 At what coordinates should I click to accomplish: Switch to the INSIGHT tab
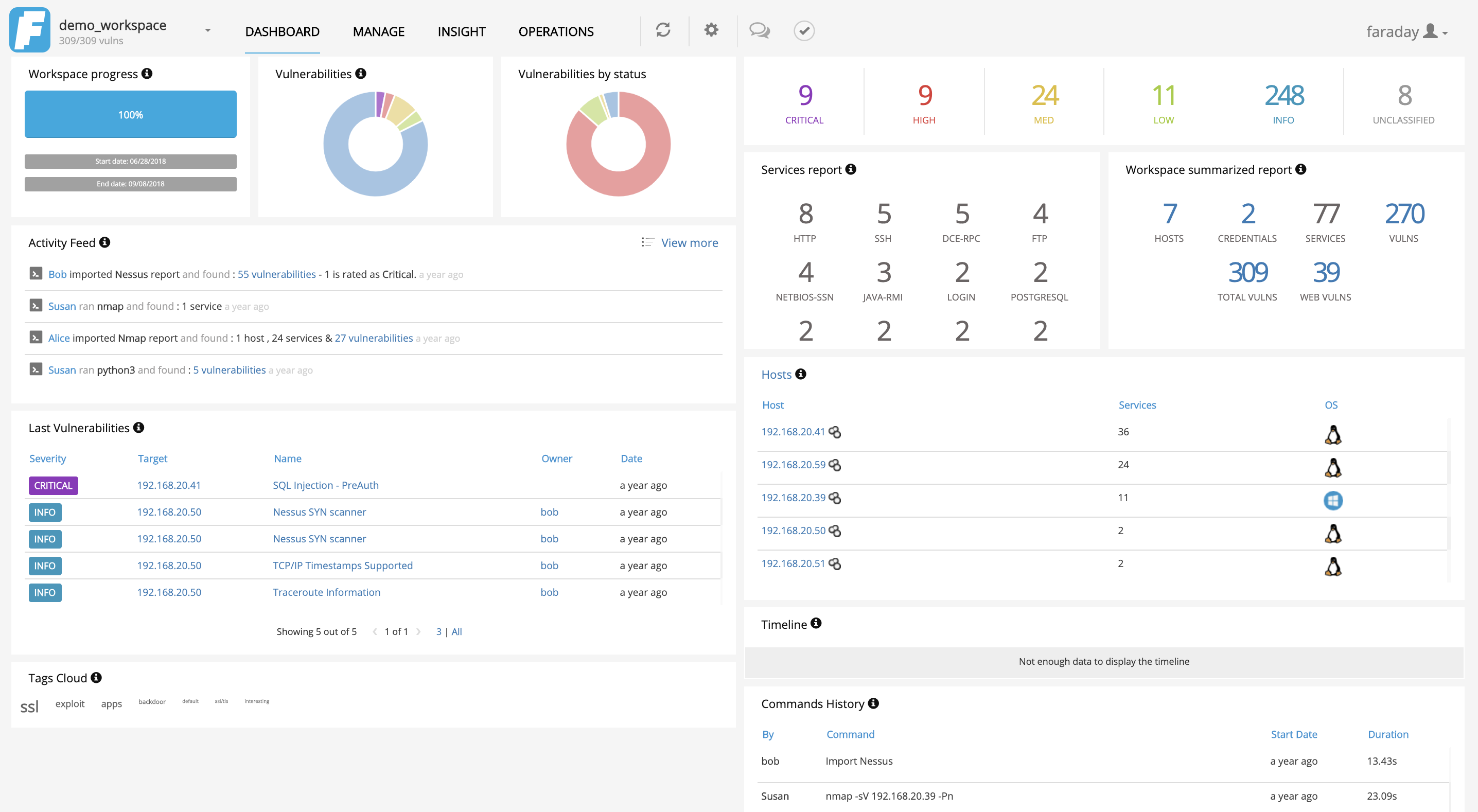(x=461, y=31)
